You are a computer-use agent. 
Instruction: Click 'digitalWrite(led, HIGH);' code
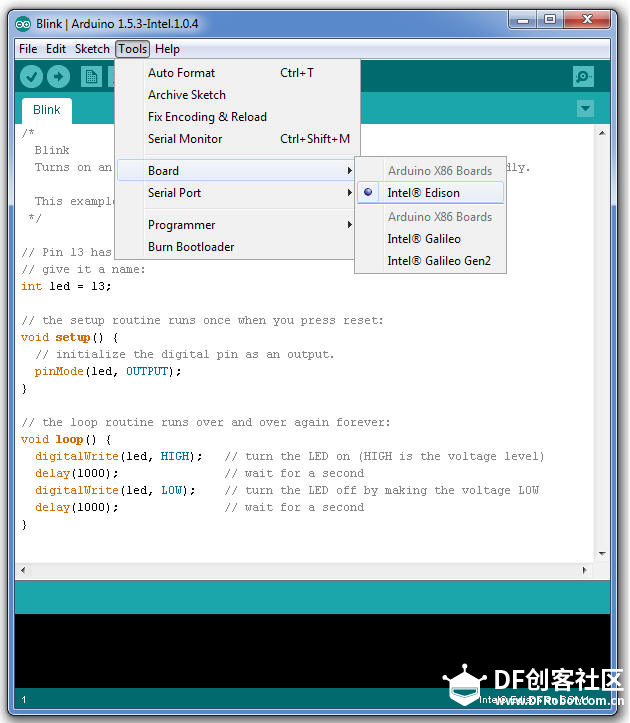[119, 456]
